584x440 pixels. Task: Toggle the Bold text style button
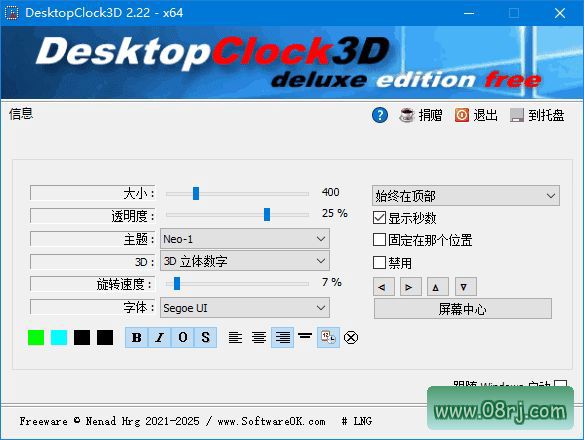[137, 338]
